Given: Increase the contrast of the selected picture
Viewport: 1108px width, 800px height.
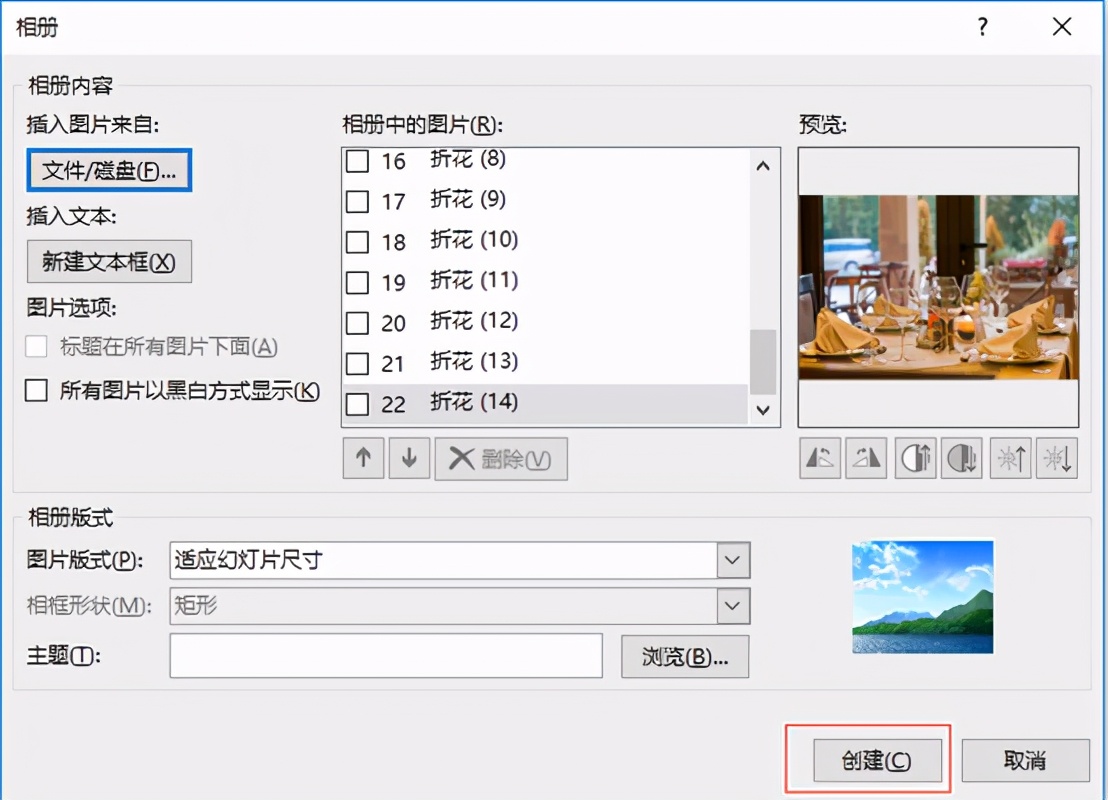Looking at the screenshot, I should pos(914,457).
